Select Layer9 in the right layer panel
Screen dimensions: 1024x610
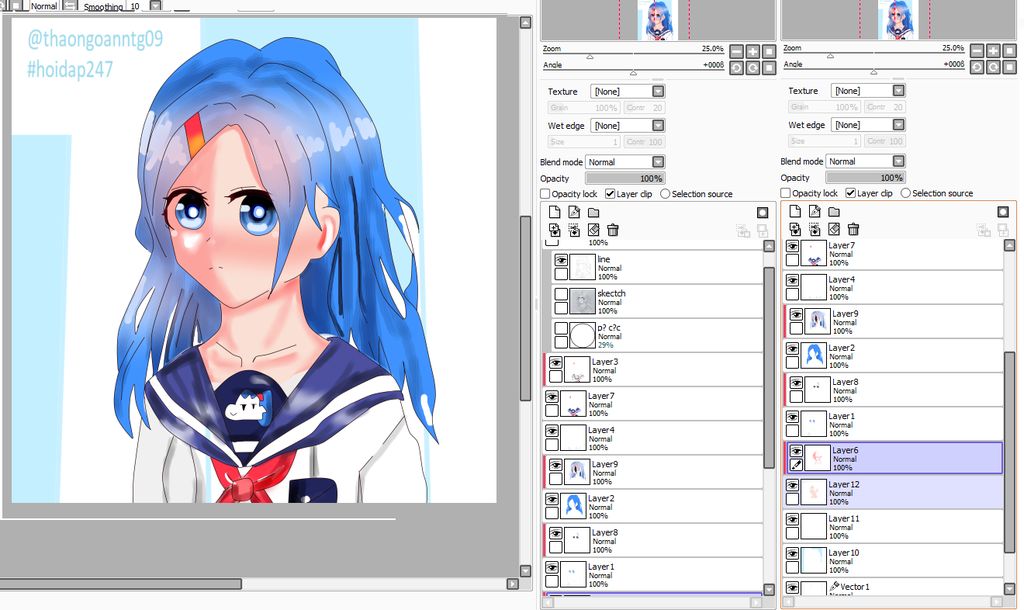tap(893, 322)
